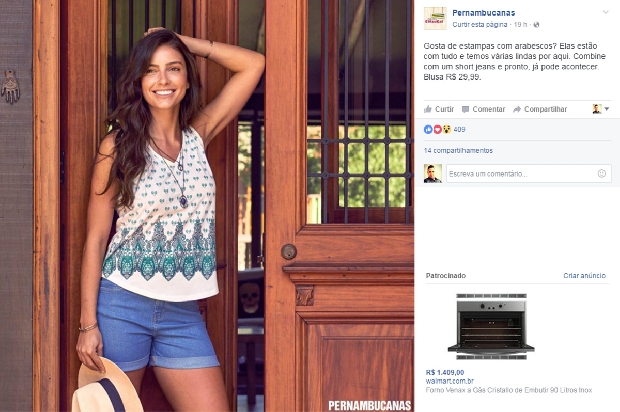
Task: Click the 'Curtir esta página' link
Action: tap(480, 25)
